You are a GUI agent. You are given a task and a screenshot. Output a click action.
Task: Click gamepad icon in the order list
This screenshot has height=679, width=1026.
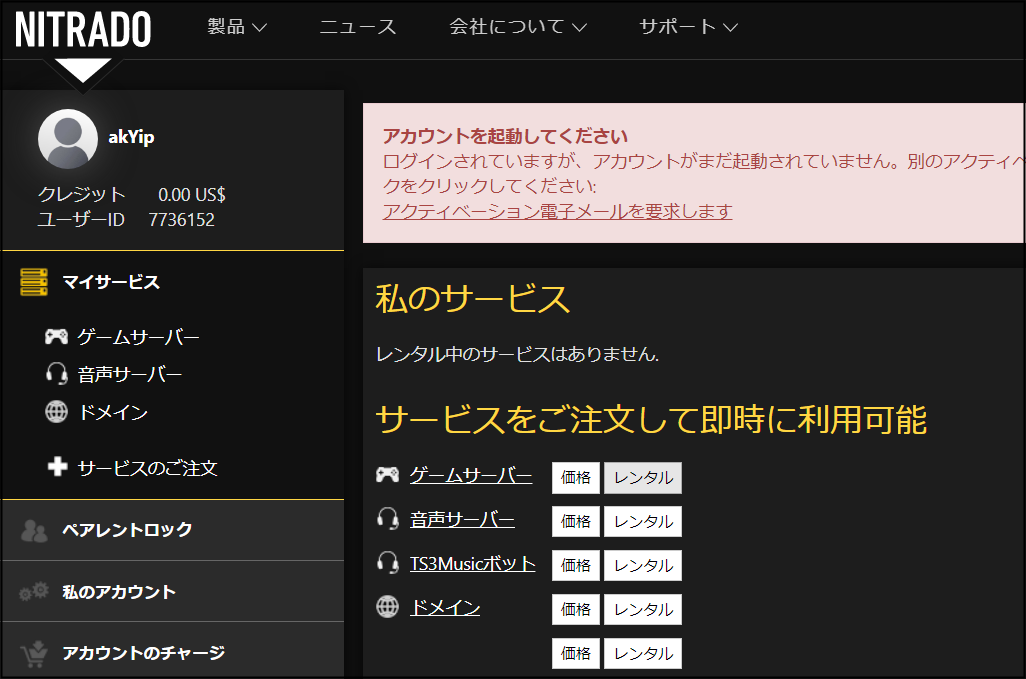(387, 475)
